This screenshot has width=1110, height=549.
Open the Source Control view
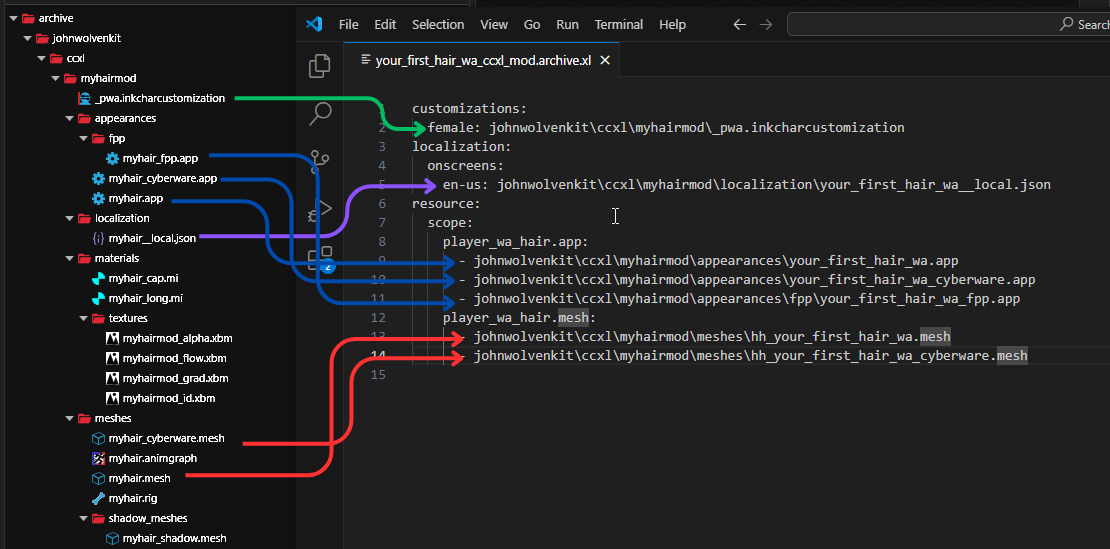click(x=320, y=160)
